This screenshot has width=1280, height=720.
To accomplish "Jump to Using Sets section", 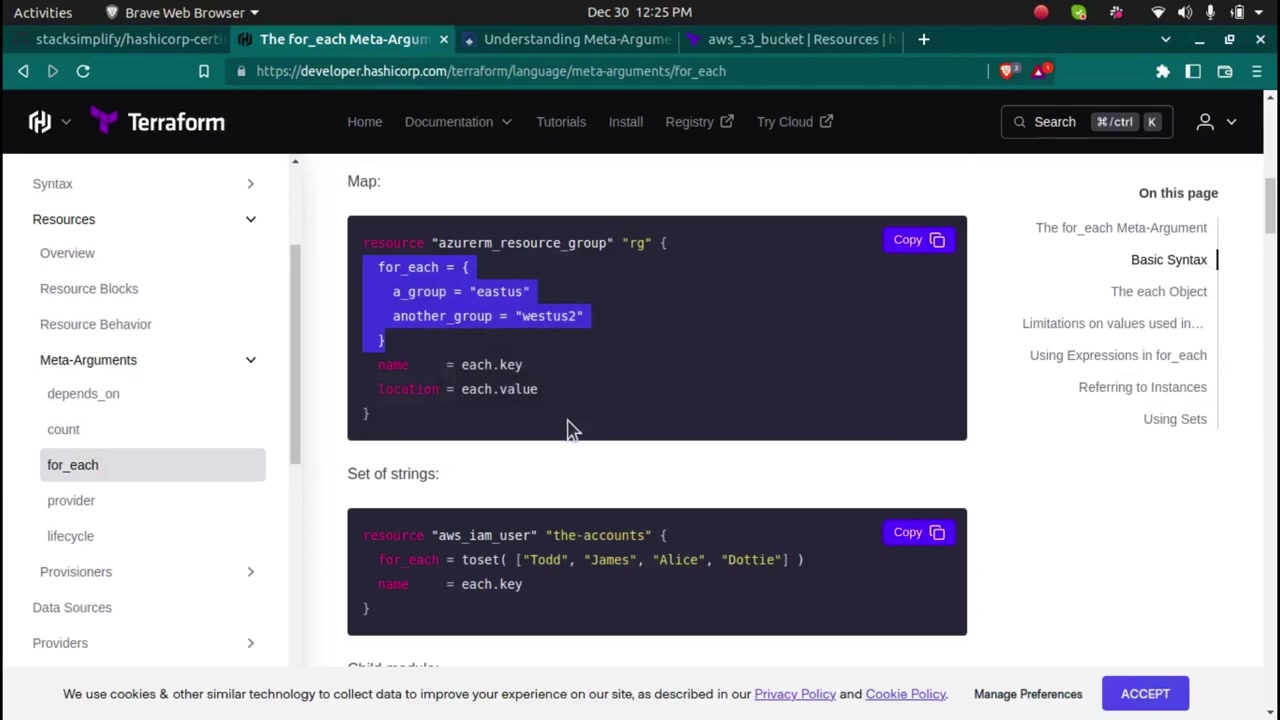I will pyautogui.click(x=1175, y=419).
